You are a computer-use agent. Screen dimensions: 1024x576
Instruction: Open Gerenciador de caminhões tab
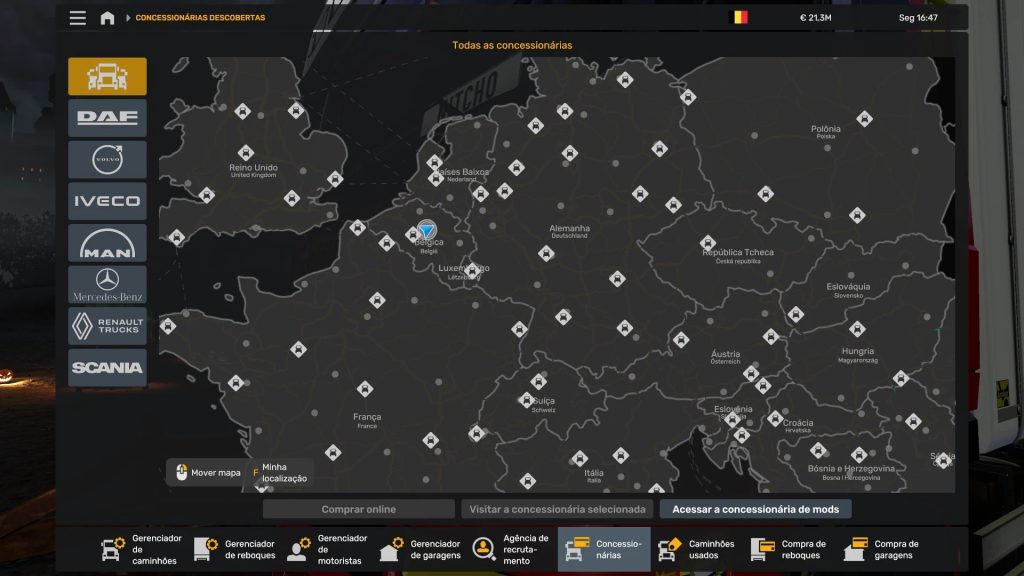pos(142,549)
